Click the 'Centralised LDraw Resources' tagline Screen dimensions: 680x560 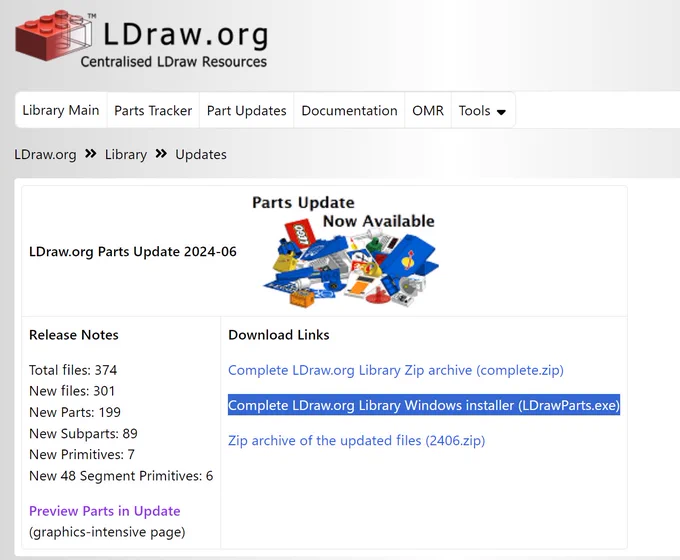173,62
